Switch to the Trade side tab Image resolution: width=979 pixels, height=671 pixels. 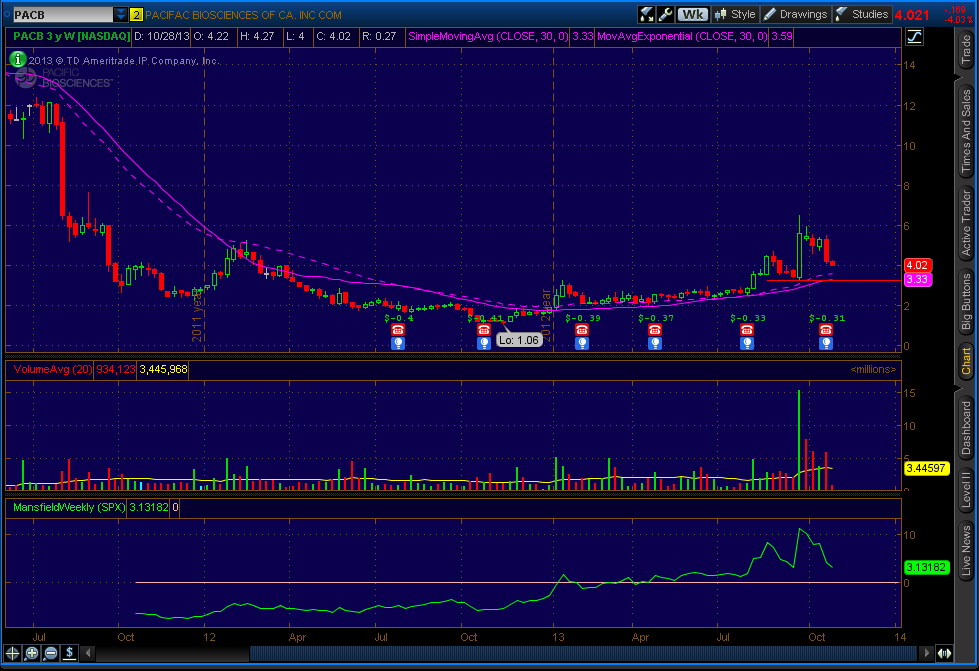pyautogui.click(x=966, y=50)
